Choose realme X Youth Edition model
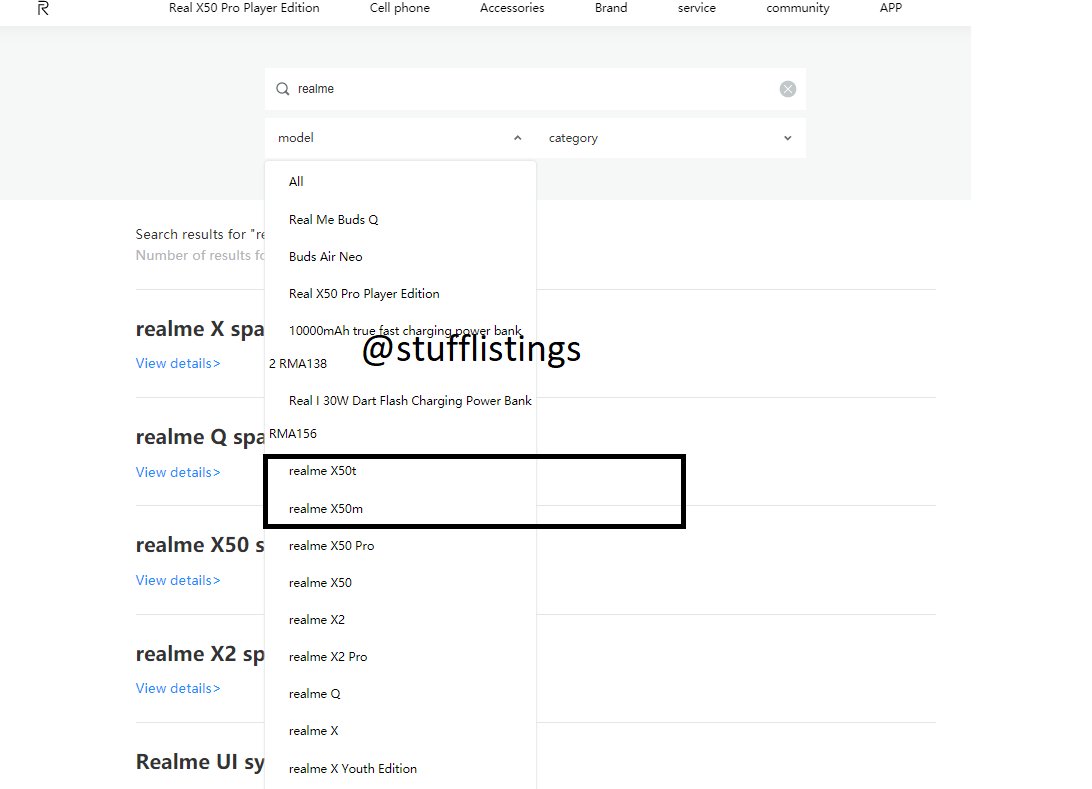 pos(353,769)
